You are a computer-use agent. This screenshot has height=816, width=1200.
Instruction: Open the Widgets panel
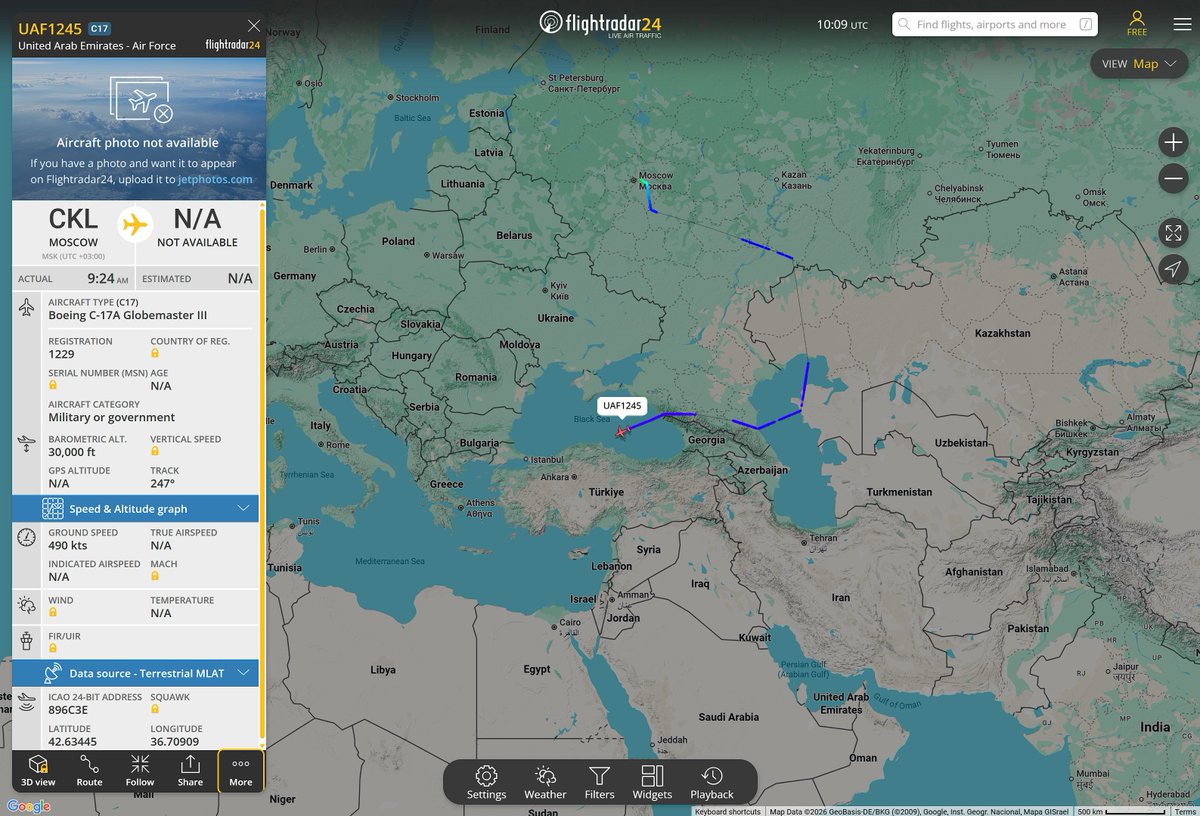pyautogui.click(x=652, y=782)
